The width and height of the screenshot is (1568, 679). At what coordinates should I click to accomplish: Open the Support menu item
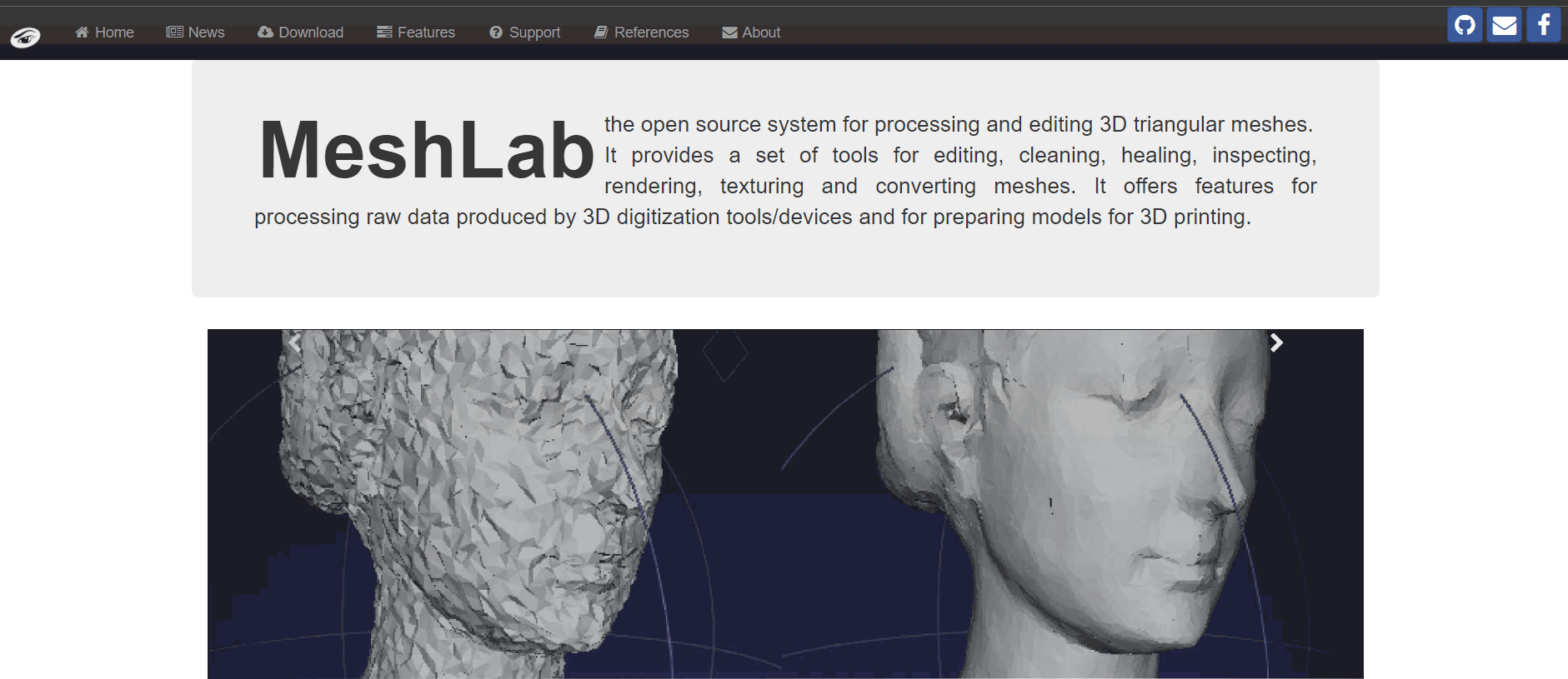point(524,32)
